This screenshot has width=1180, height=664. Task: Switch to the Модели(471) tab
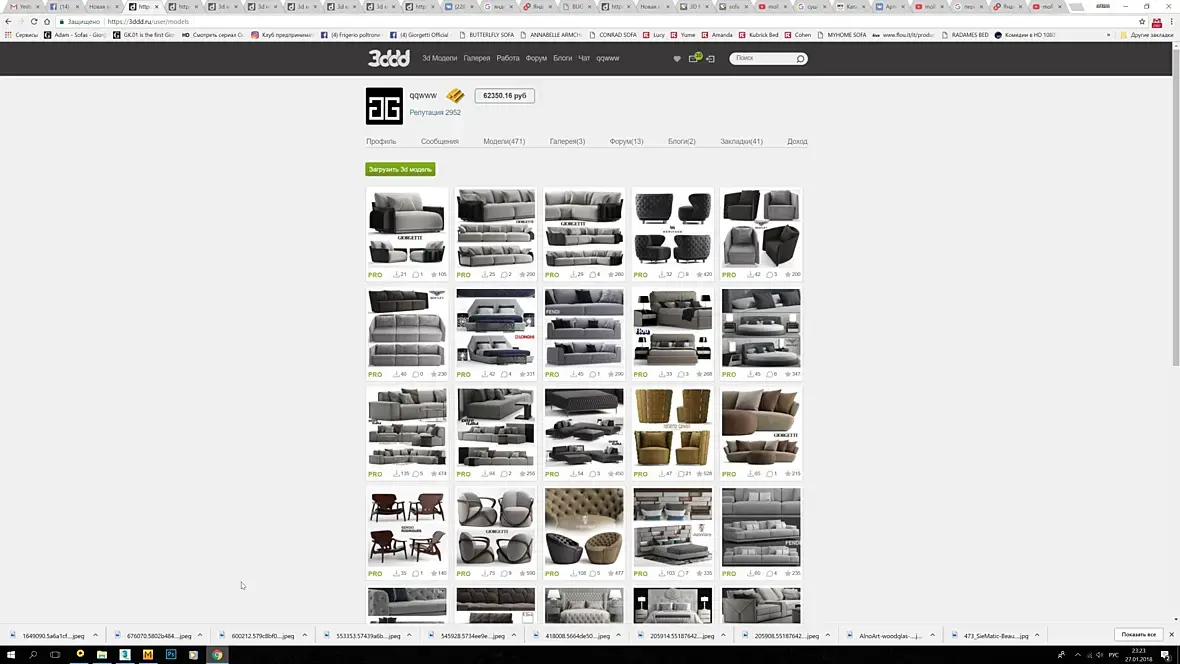[x=504, y=142]
